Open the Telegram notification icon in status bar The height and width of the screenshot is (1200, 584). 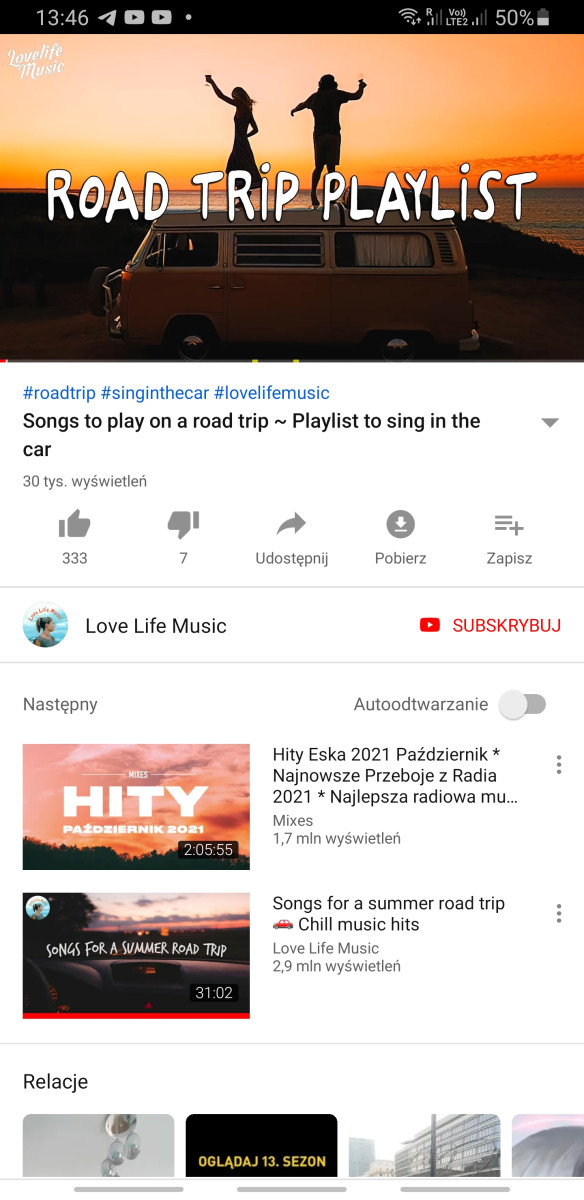tap(107, 17)
